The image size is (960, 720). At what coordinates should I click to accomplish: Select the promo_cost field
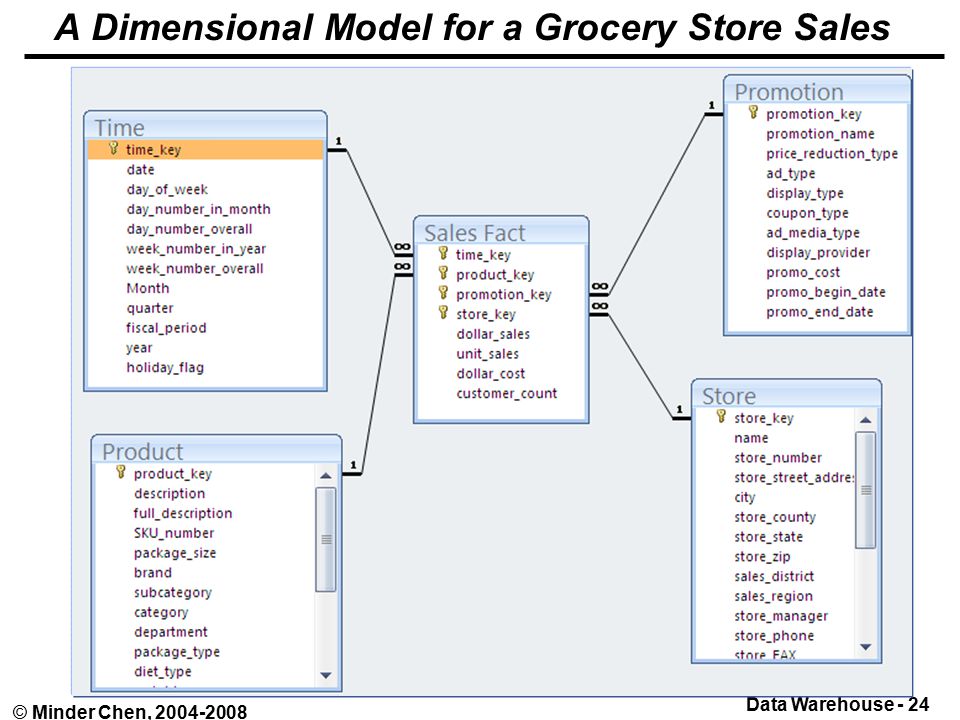803,272
